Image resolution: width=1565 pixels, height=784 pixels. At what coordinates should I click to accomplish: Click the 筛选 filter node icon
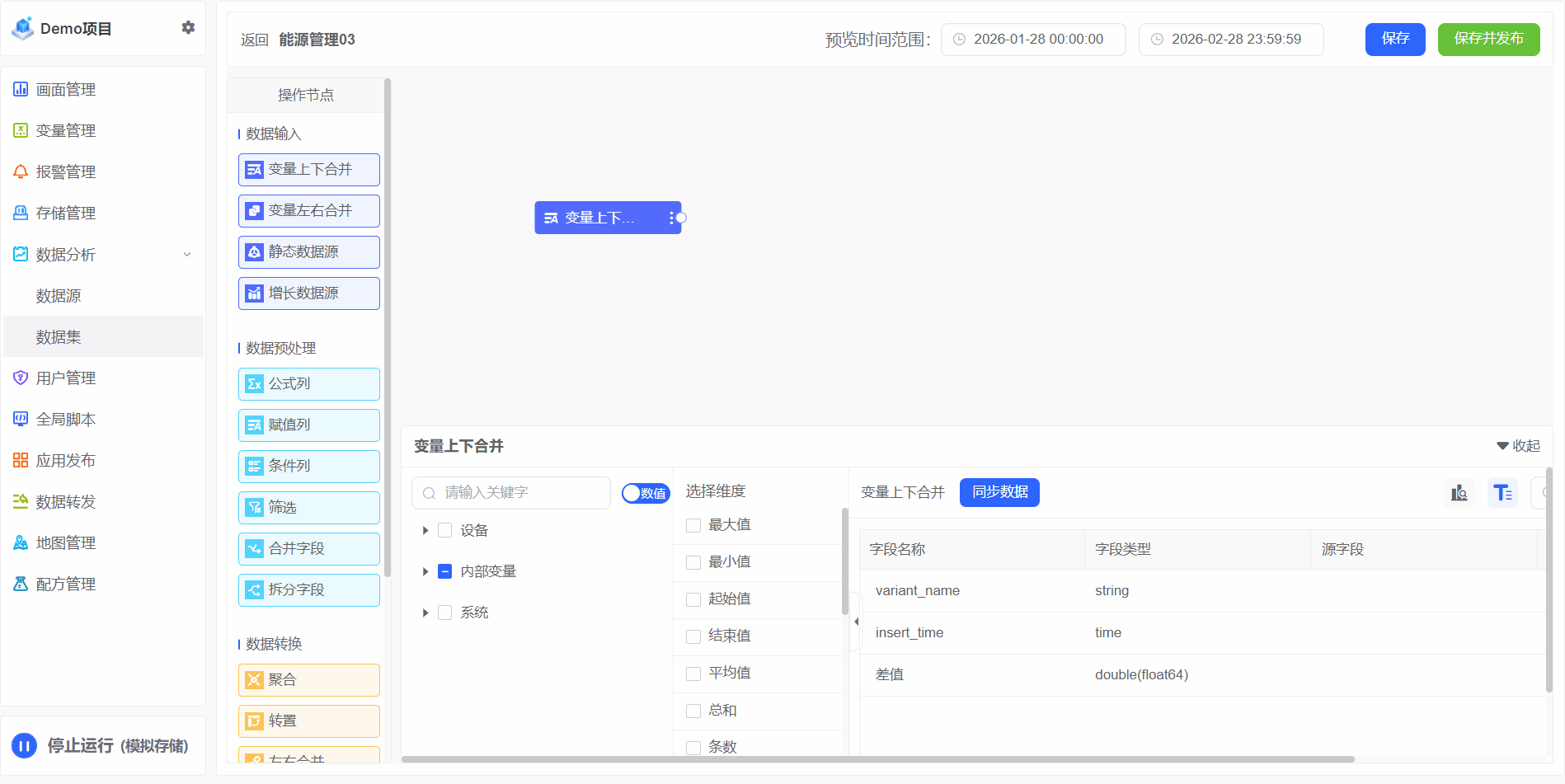click(255, 508)
